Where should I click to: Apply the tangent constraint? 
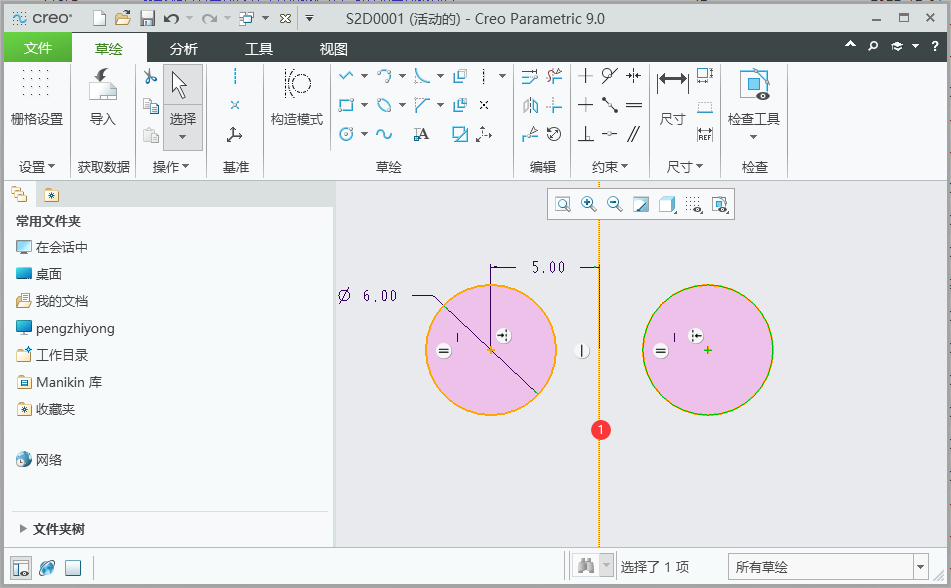610,76
